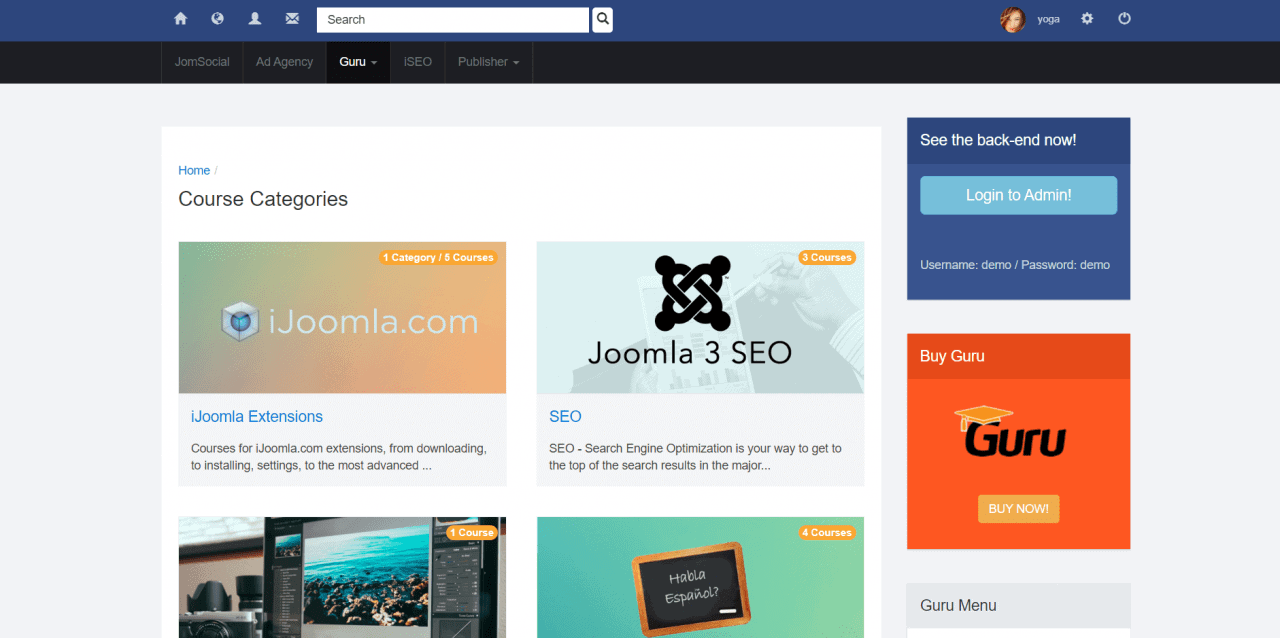Open the messages envelope icon
This screenshot has height=638, width=1280.
(x=292, y=19)
